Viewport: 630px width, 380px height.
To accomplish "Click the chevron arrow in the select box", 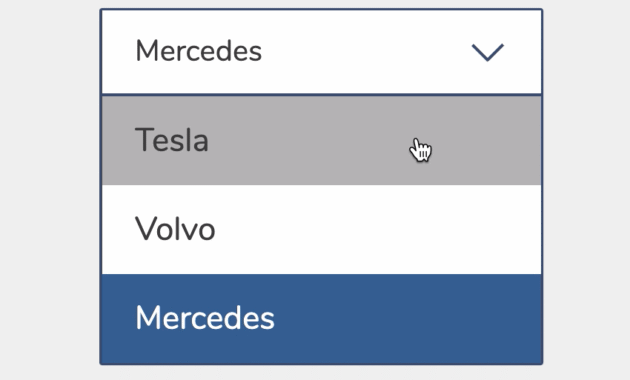I will click(487, 52).
